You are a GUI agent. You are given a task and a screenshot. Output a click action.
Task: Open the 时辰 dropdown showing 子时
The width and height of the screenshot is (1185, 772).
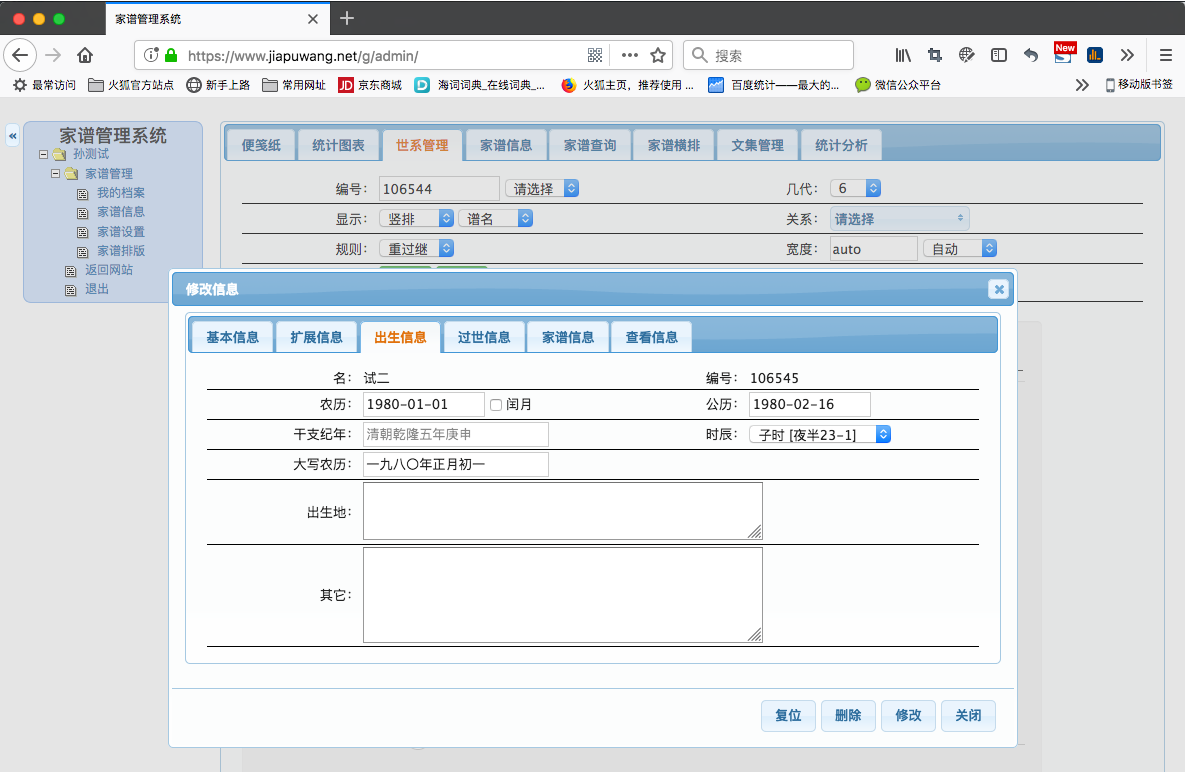(820, 434)
